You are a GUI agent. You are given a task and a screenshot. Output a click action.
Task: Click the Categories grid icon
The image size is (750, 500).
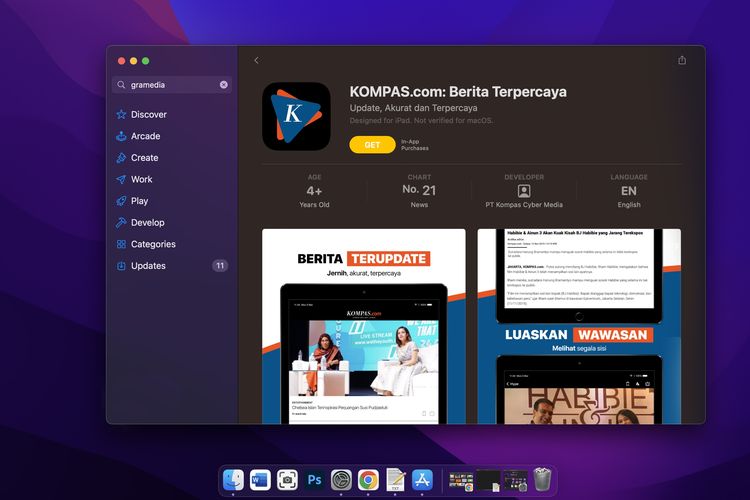pyautogui.click(x=121, y=244)
